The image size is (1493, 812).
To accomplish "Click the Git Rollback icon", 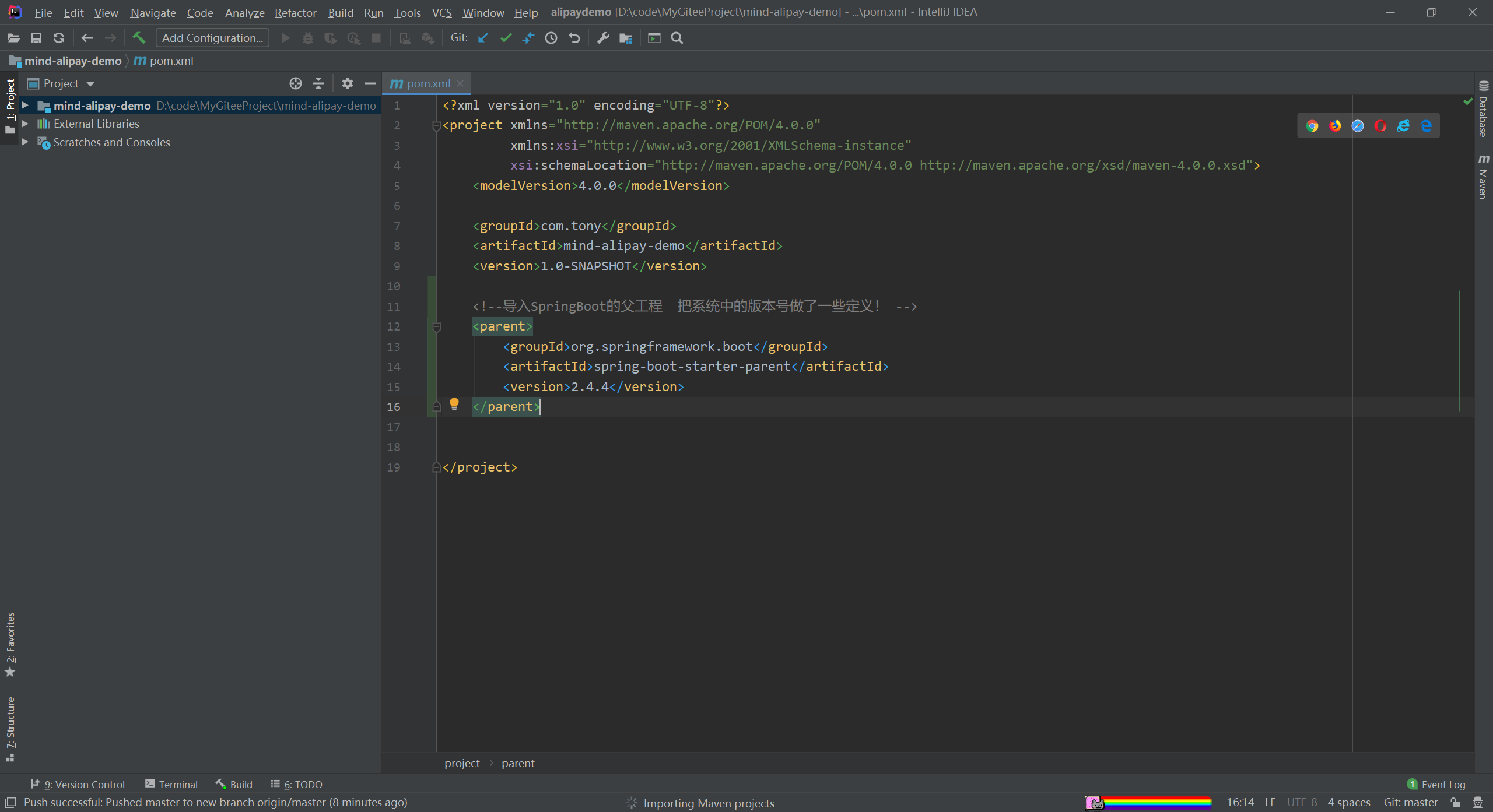I will (x=574, y=38).
